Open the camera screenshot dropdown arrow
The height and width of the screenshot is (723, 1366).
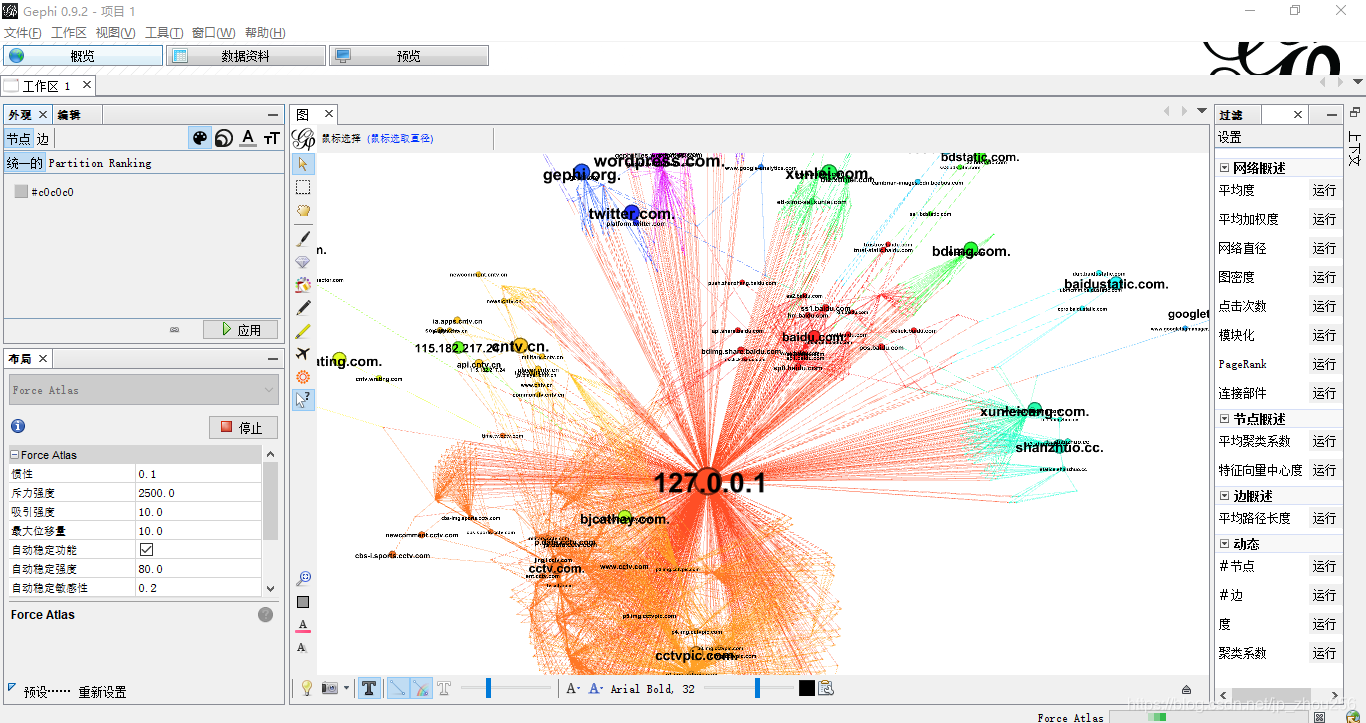346,688
